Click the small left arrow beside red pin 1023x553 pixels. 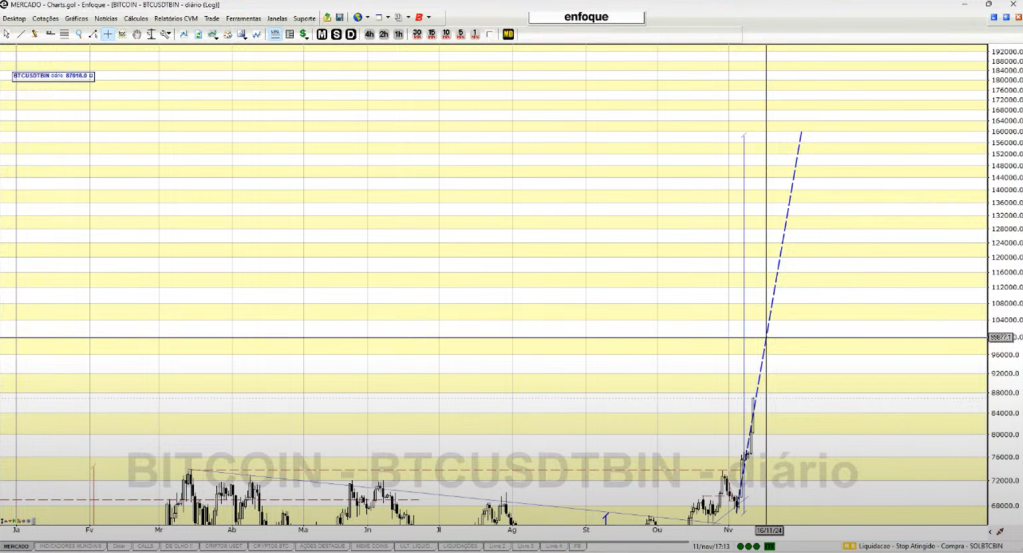pos(990,531)
